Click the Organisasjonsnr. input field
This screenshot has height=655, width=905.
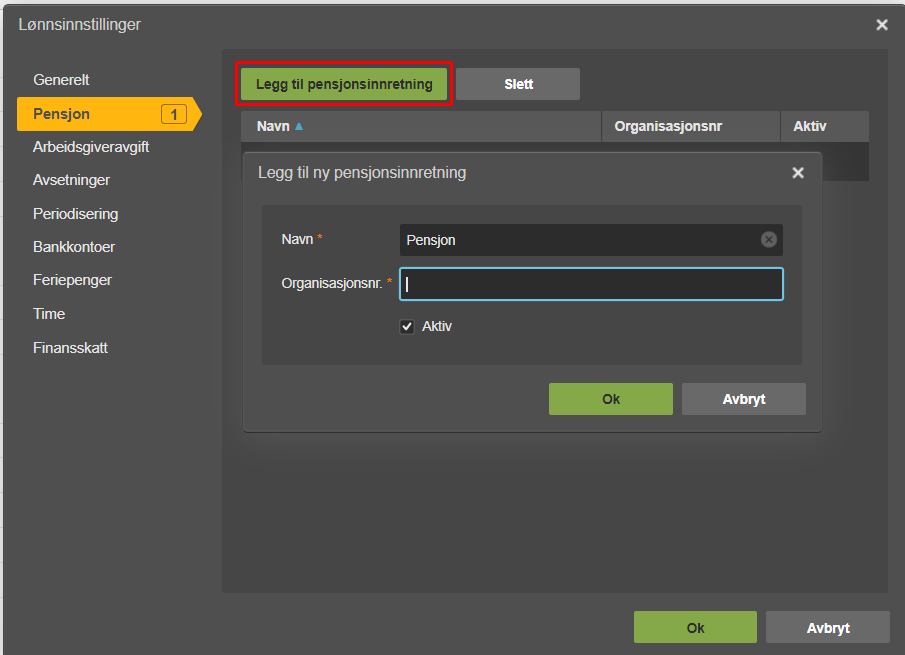[x=591, y=284]
